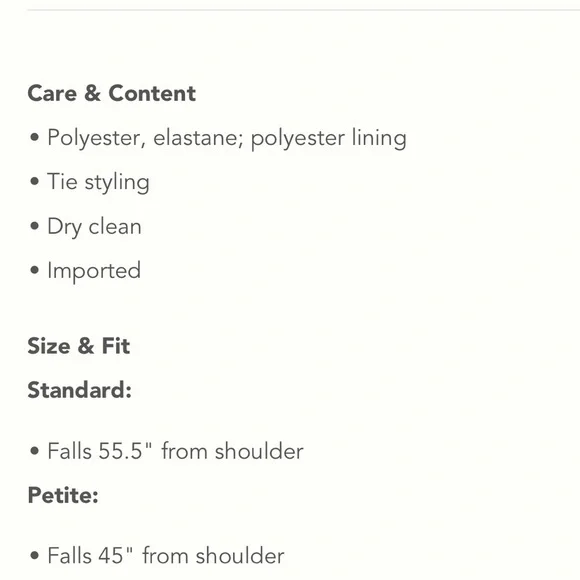Click the word Polyester in first bullet

point(94,139)
